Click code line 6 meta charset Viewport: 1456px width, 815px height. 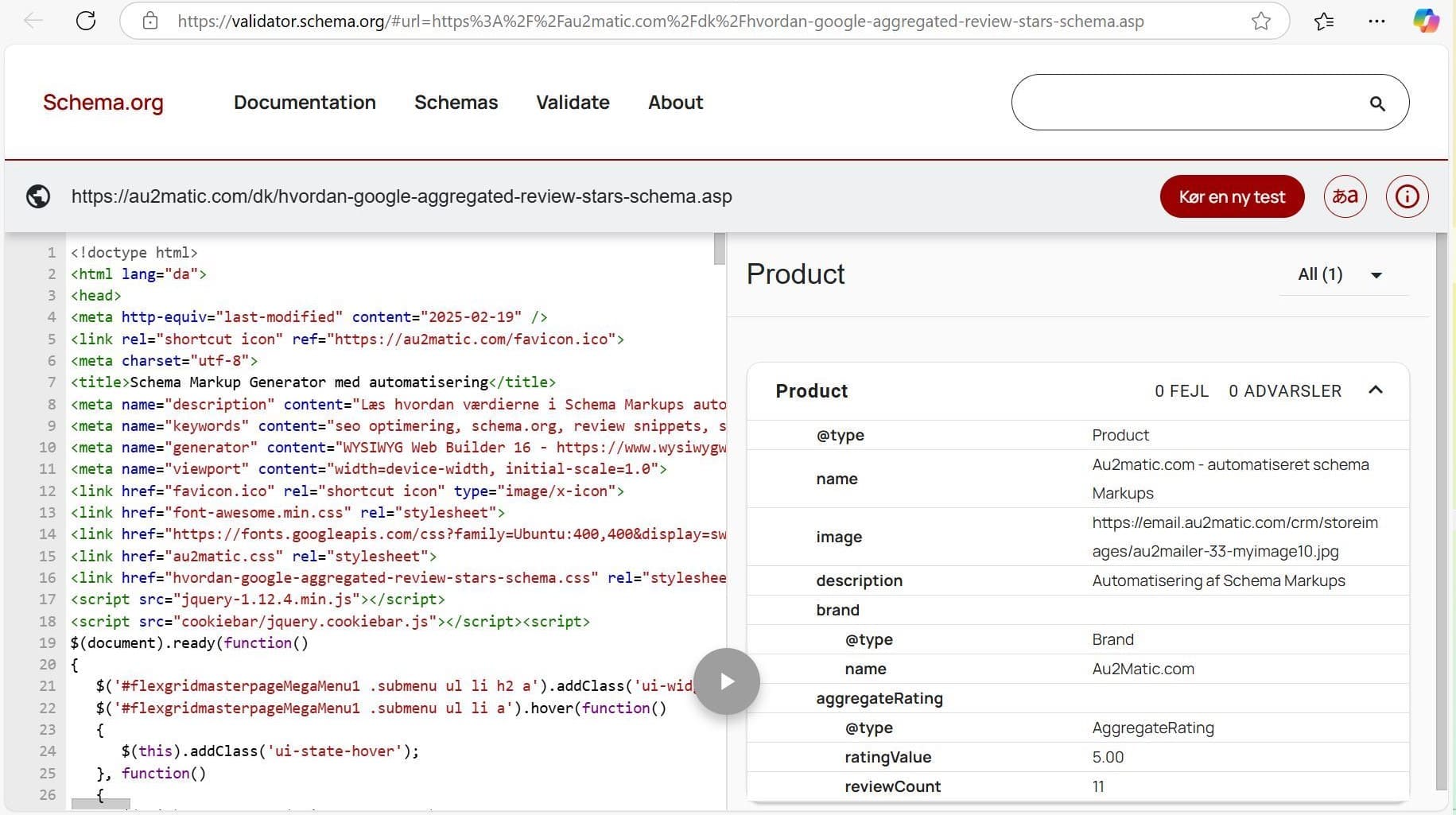[164, 361]
